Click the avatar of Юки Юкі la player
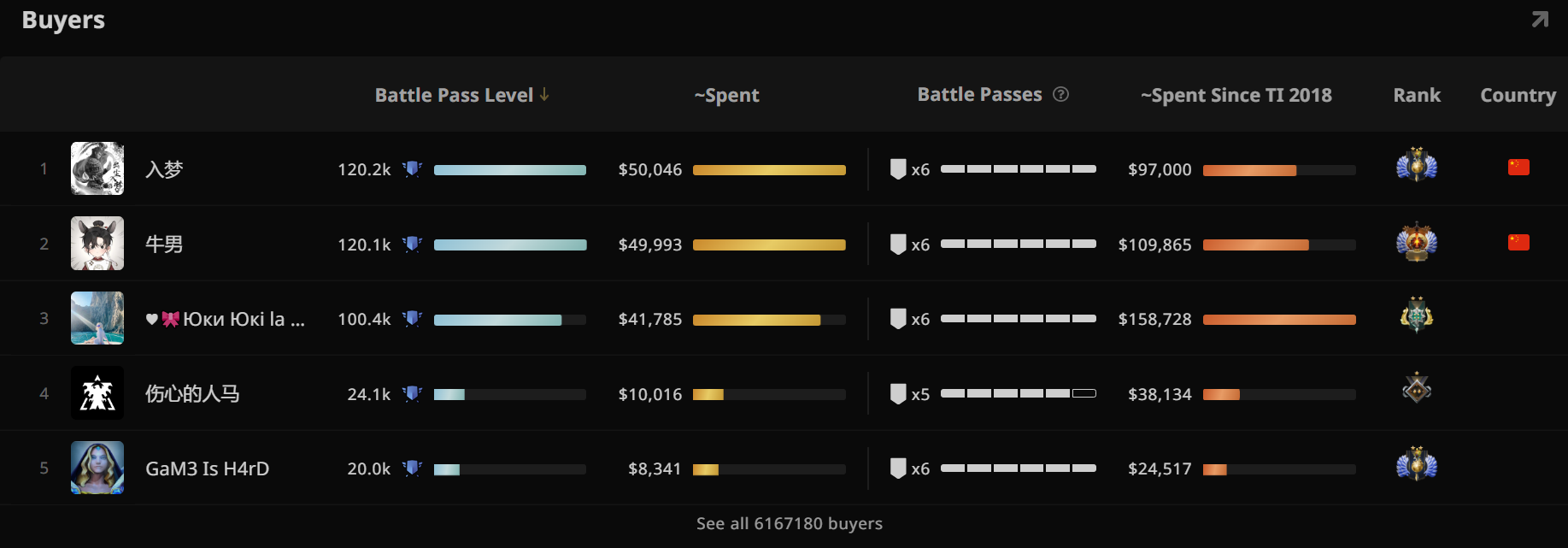 (x=97, y=318)
